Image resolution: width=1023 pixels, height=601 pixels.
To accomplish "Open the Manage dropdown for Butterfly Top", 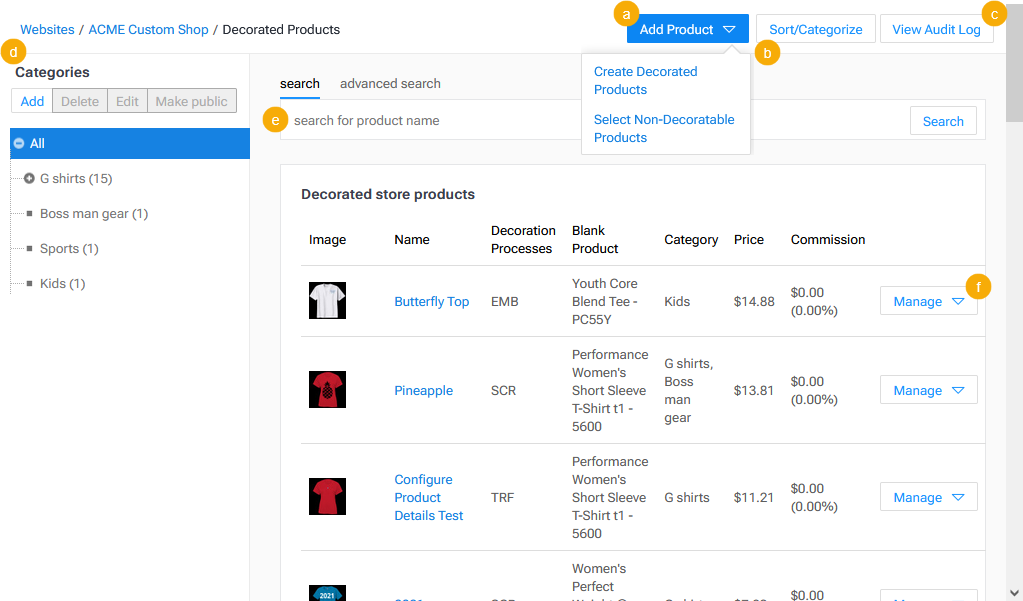I will coord(928,300).
